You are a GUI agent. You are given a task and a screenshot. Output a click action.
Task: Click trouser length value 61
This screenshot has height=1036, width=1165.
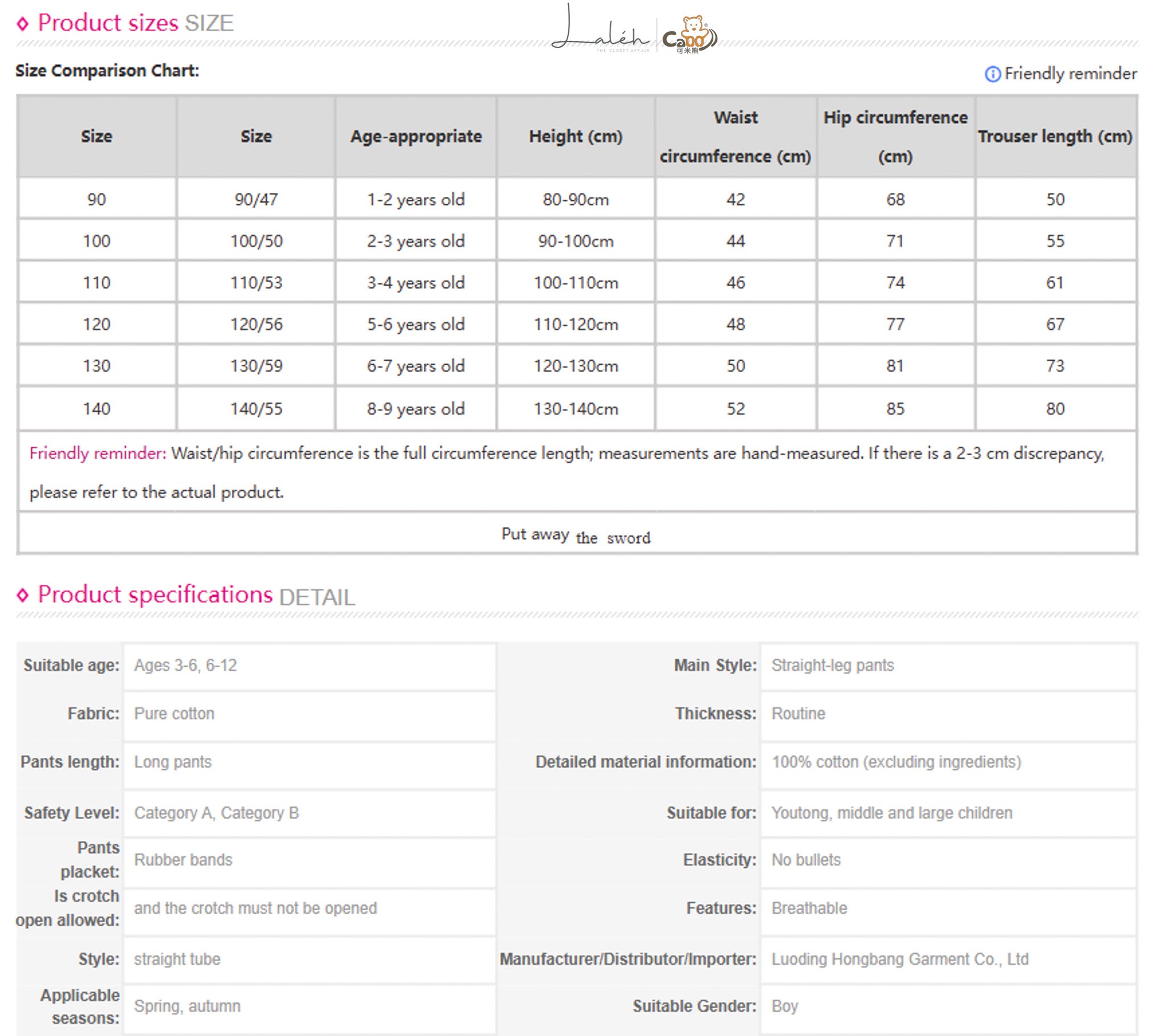[1055, 283]
